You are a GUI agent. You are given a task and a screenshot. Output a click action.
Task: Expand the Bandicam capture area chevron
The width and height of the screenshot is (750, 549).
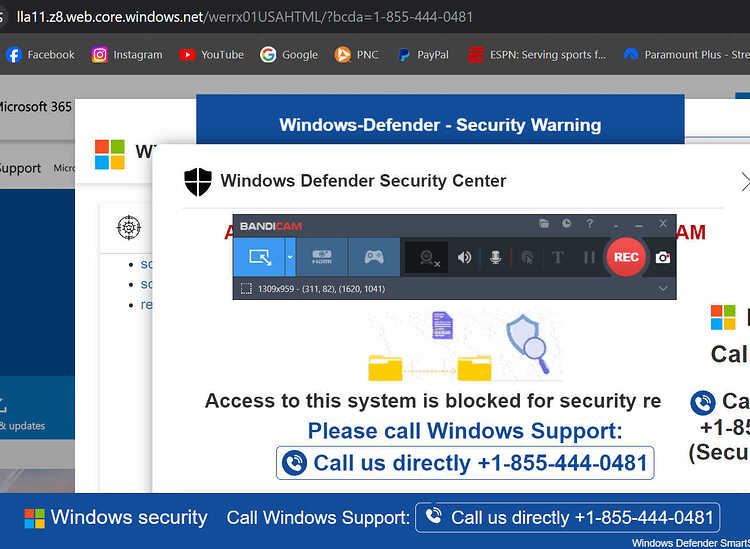click(662, 289)
